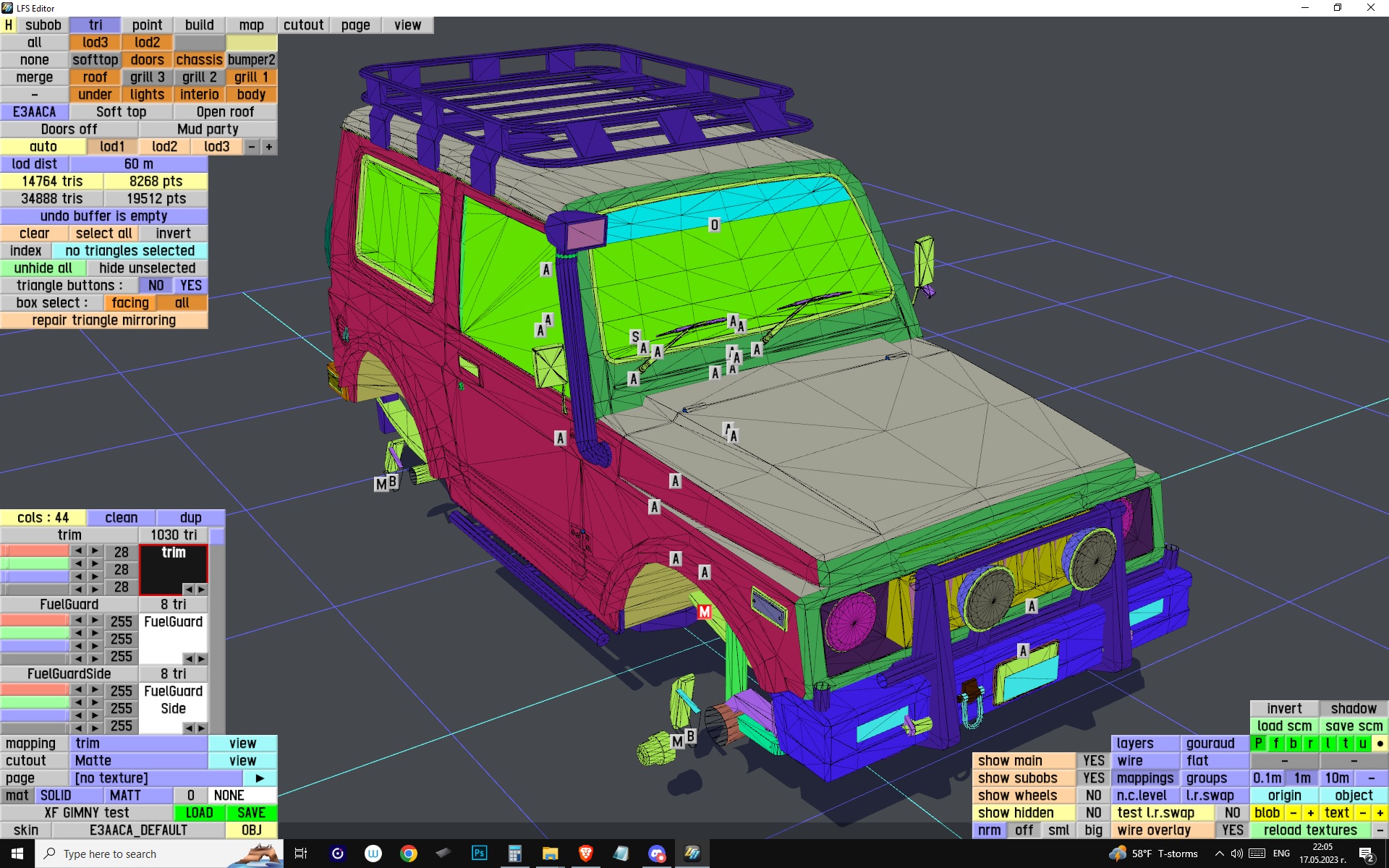Click the red M marker near the front wheel arch
Screen dimensions: 1389x868
tap(704, 612)
